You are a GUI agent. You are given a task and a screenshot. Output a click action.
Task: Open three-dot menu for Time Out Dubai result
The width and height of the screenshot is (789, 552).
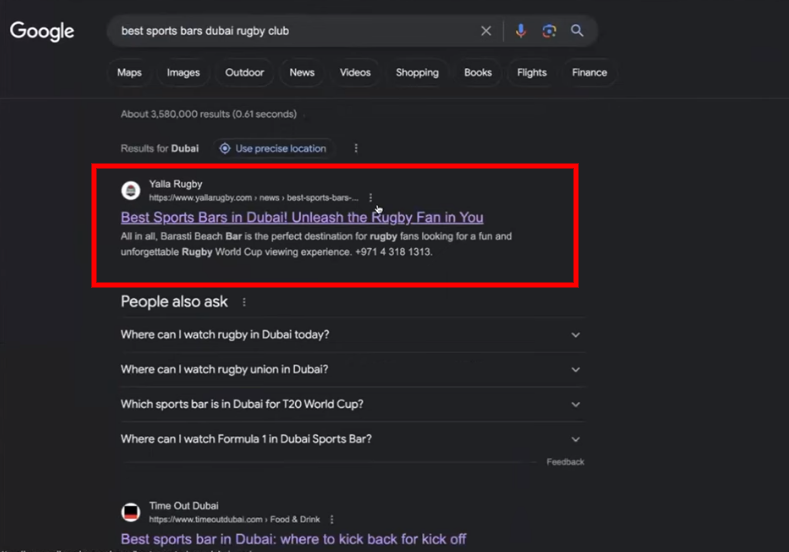[332, 520]
